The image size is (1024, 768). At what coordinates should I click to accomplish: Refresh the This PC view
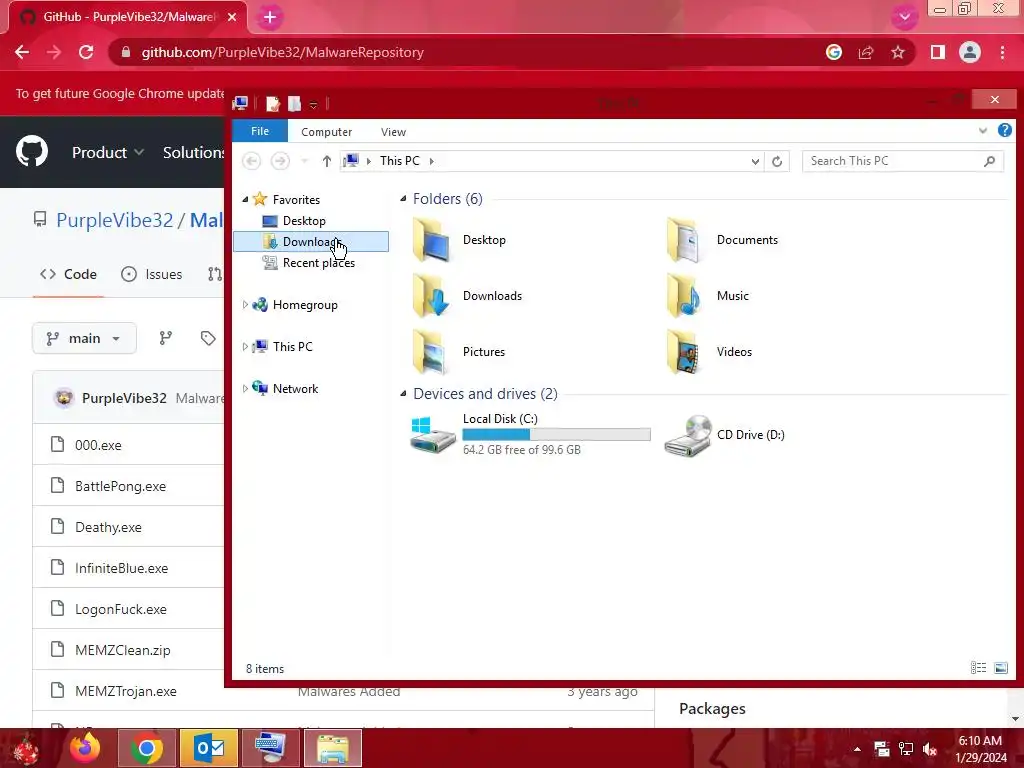[777, 161]
